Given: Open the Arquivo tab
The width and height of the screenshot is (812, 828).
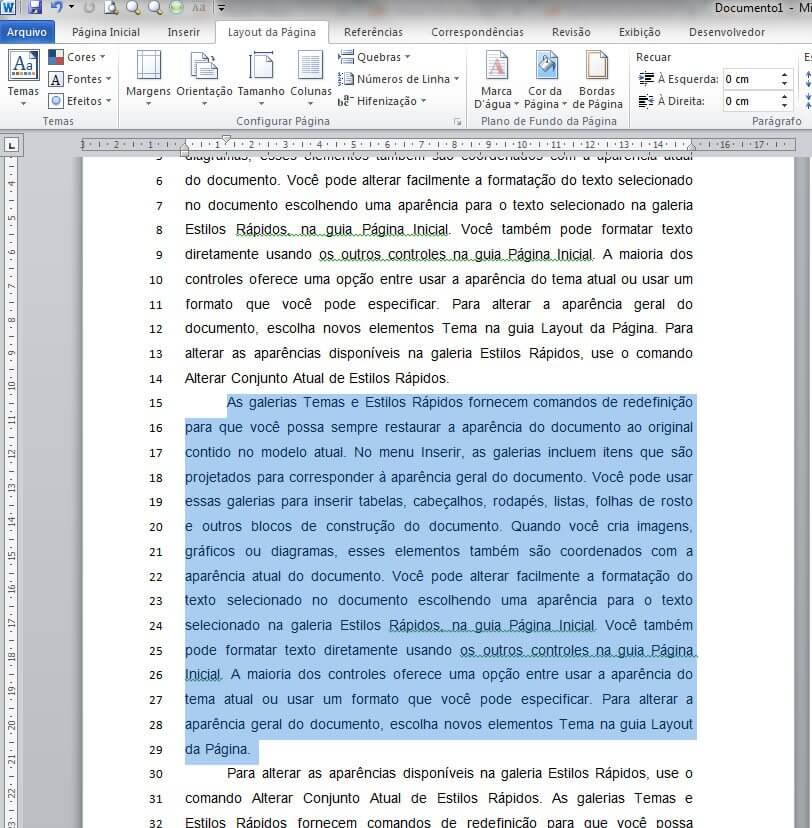Looking at the screenshot, I should (27, 32).
